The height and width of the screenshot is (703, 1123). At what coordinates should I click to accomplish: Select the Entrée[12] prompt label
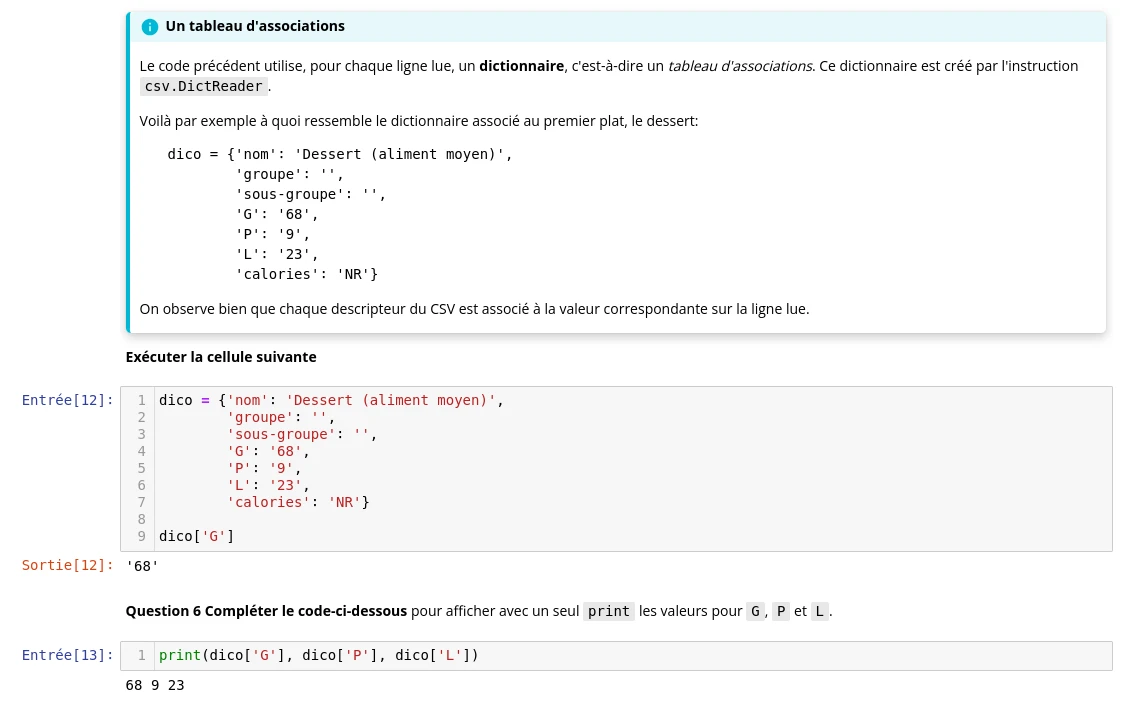[x=67, y=400]
